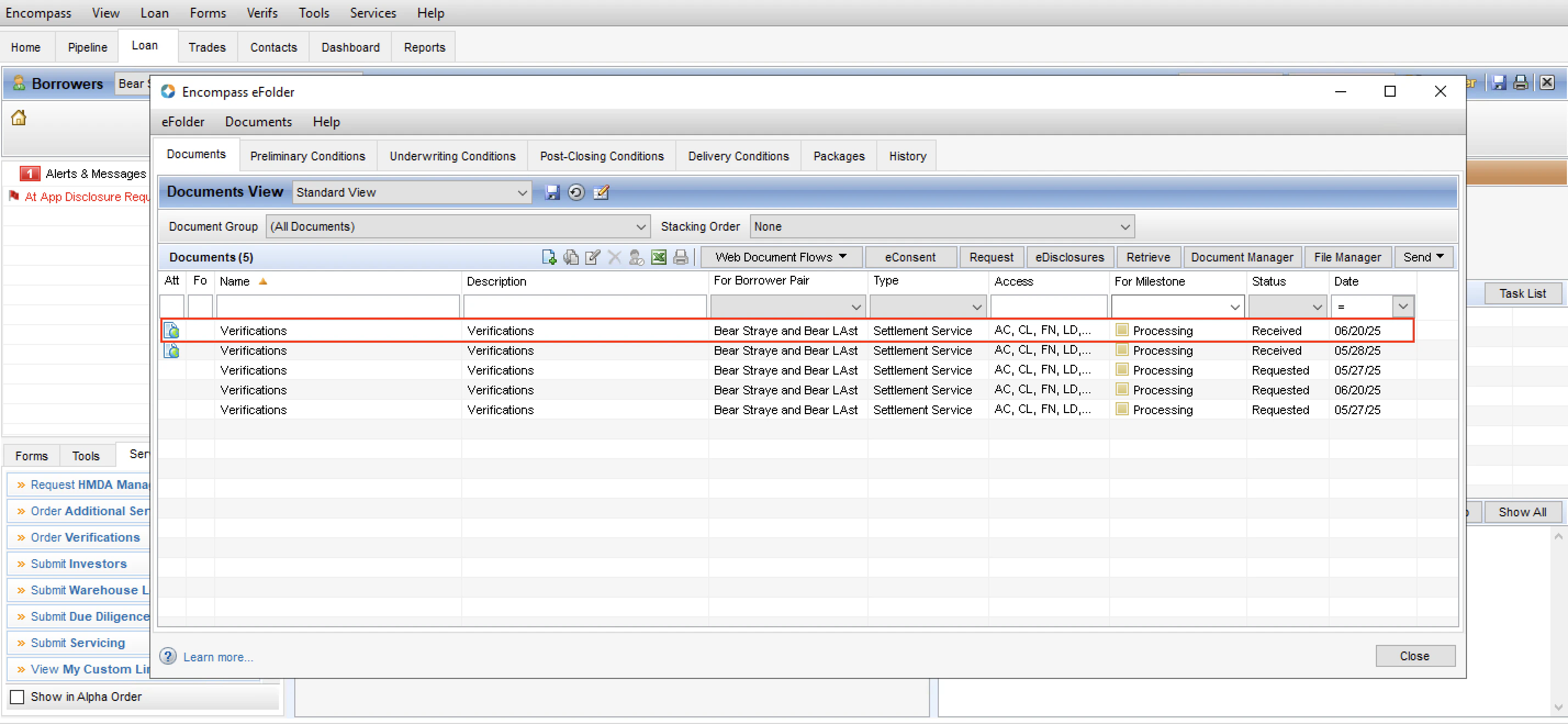Open the Edit Document icon
Screen dimensions: 1568x724
tap(591, 257)
